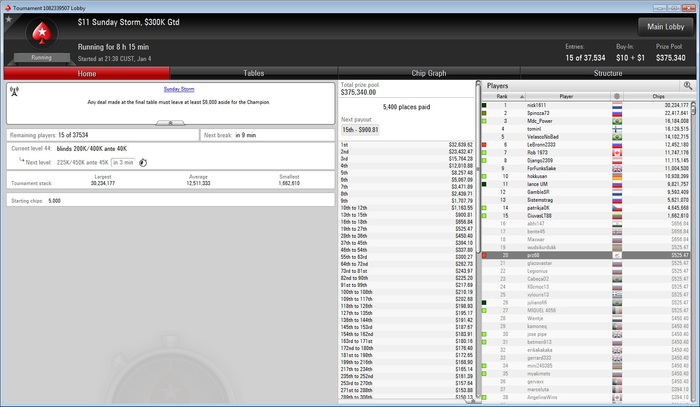Viewport: 700px width, 407px height.
Task: Click the Russian flag next to LeBronn2333
Action: click(x=617, y=145)
